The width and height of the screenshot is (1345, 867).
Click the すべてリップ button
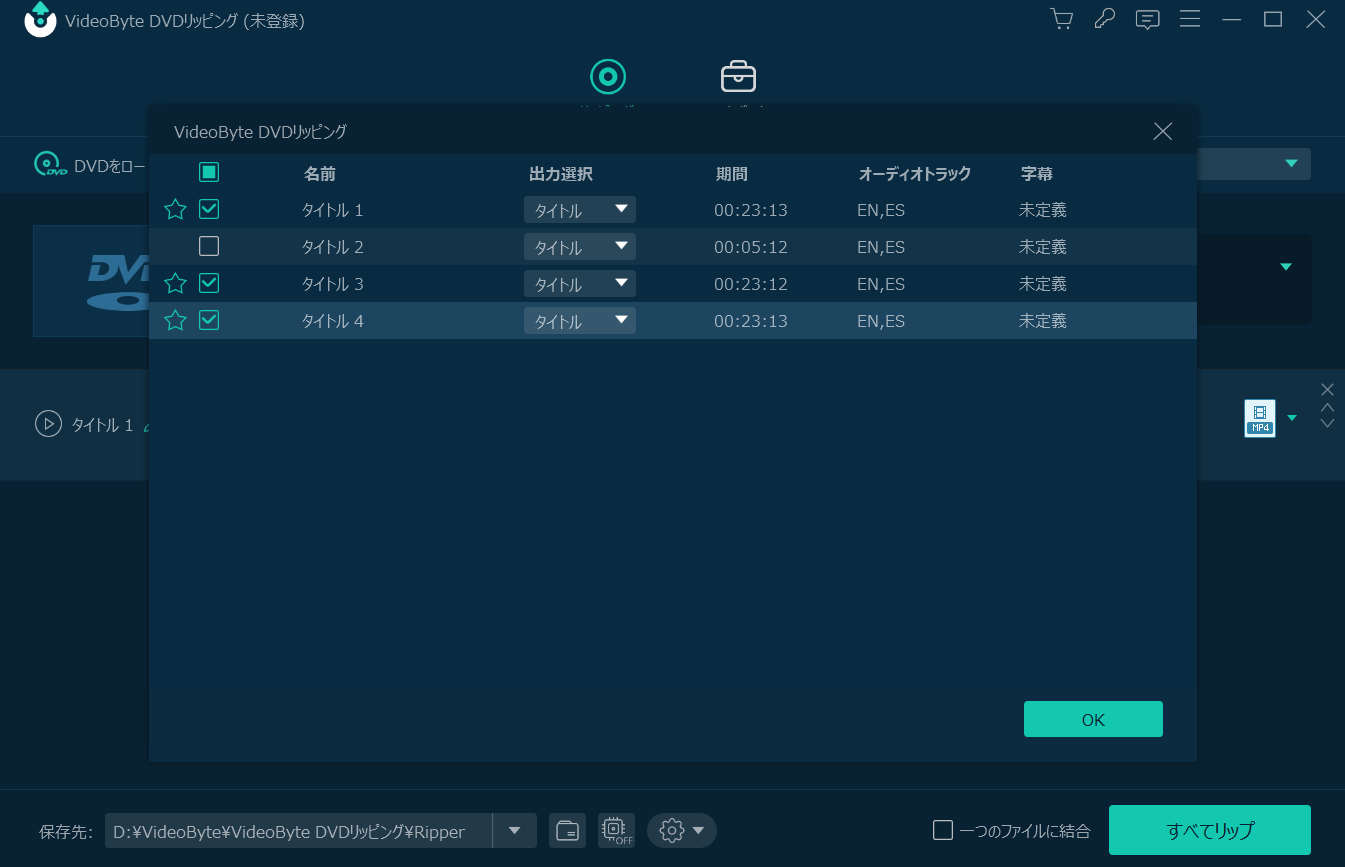click(1210, 830)
